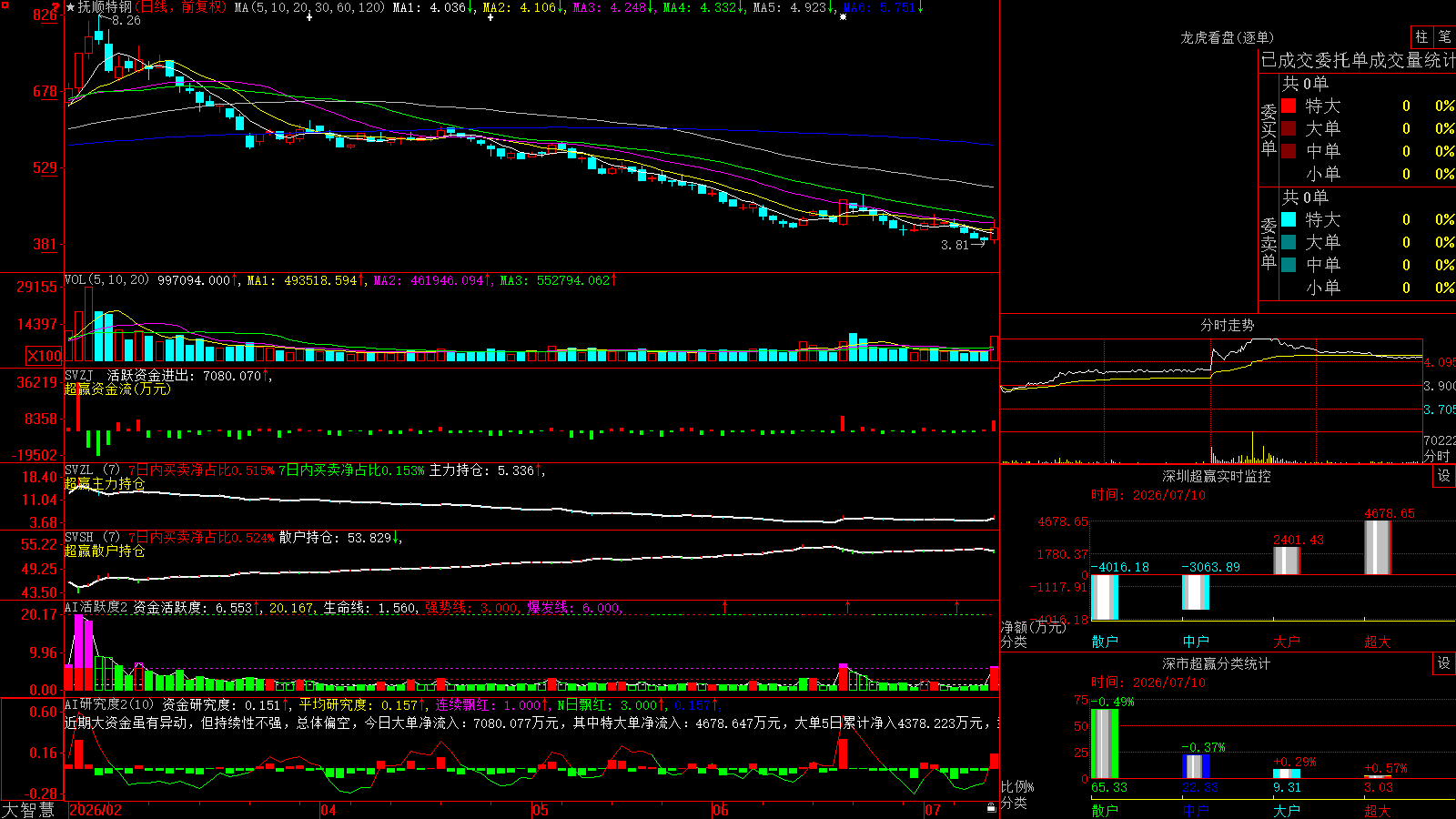
Task: Click the small red square icon at top-left corner
Action: click(5, 5)
